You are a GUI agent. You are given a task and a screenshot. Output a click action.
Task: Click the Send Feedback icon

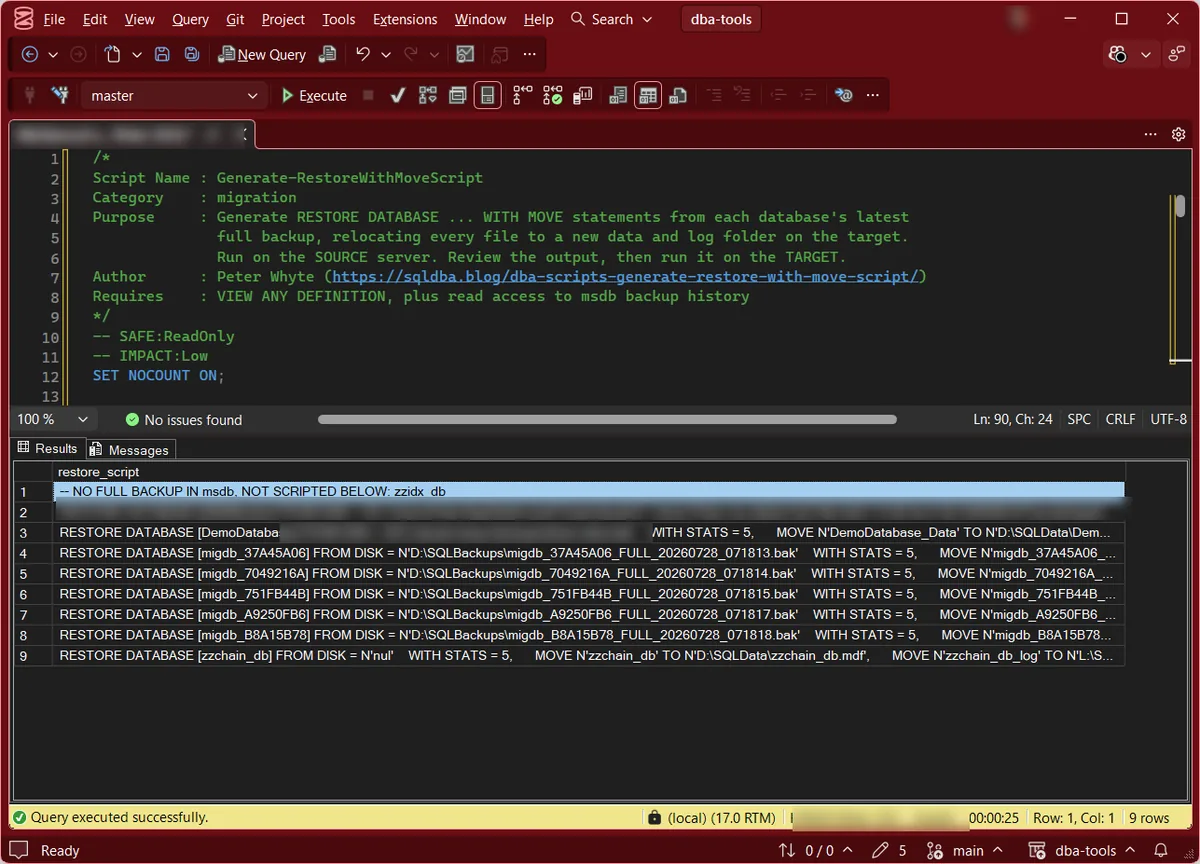pos(1177,55)
